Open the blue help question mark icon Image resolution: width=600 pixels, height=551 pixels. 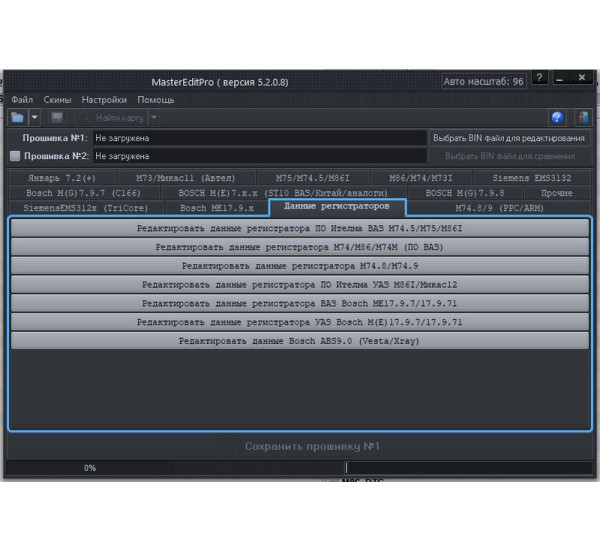coord(557,118)
